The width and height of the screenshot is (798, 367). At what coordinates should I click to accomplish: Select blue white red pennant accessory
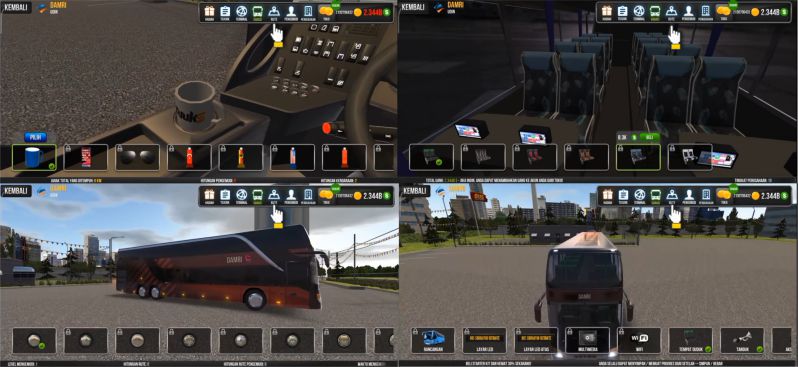pyautogui.click(x=293, y=157)
